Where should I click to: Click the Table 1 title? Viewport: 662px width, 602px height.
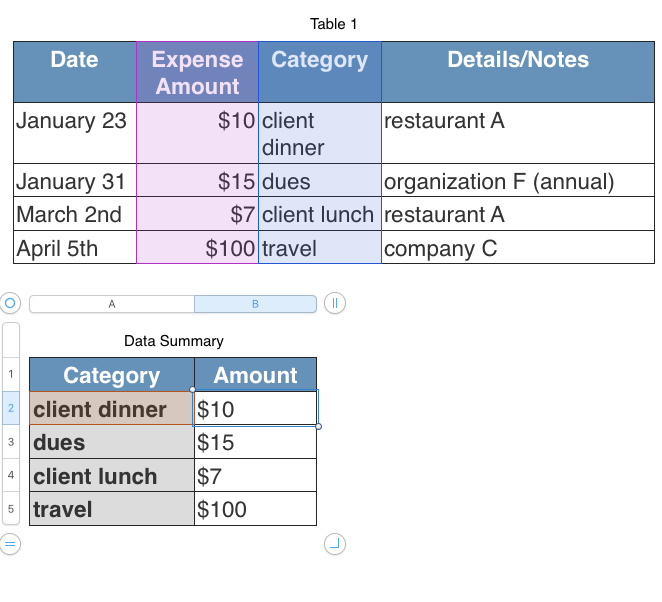pos(334,24)
